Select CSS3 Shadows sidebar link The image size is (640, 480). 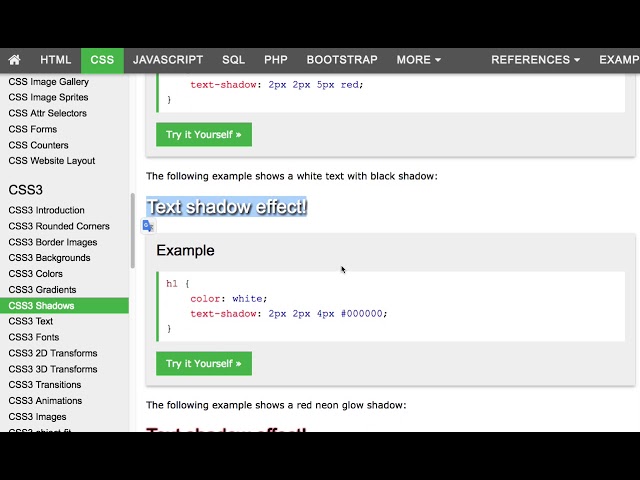pos(41,306)
